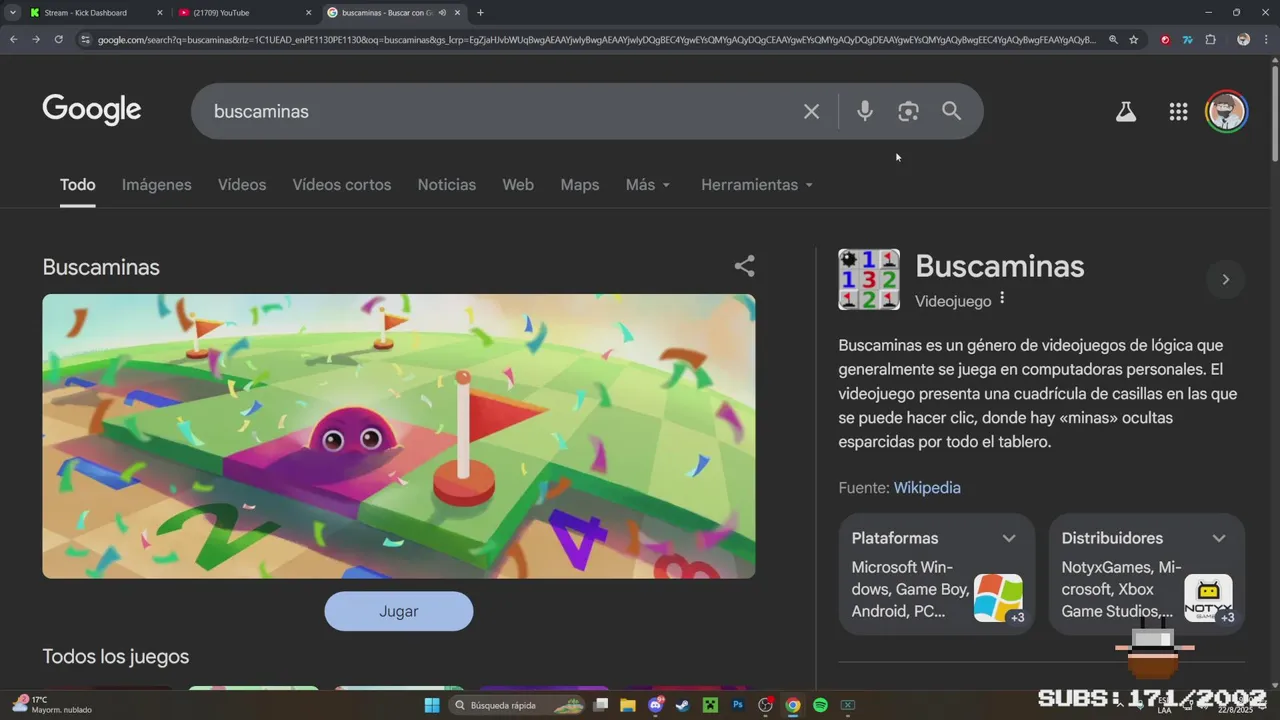Open the Google apps grid
This screenshot has height=720, width=1280.
click(x=1178, y=112)
